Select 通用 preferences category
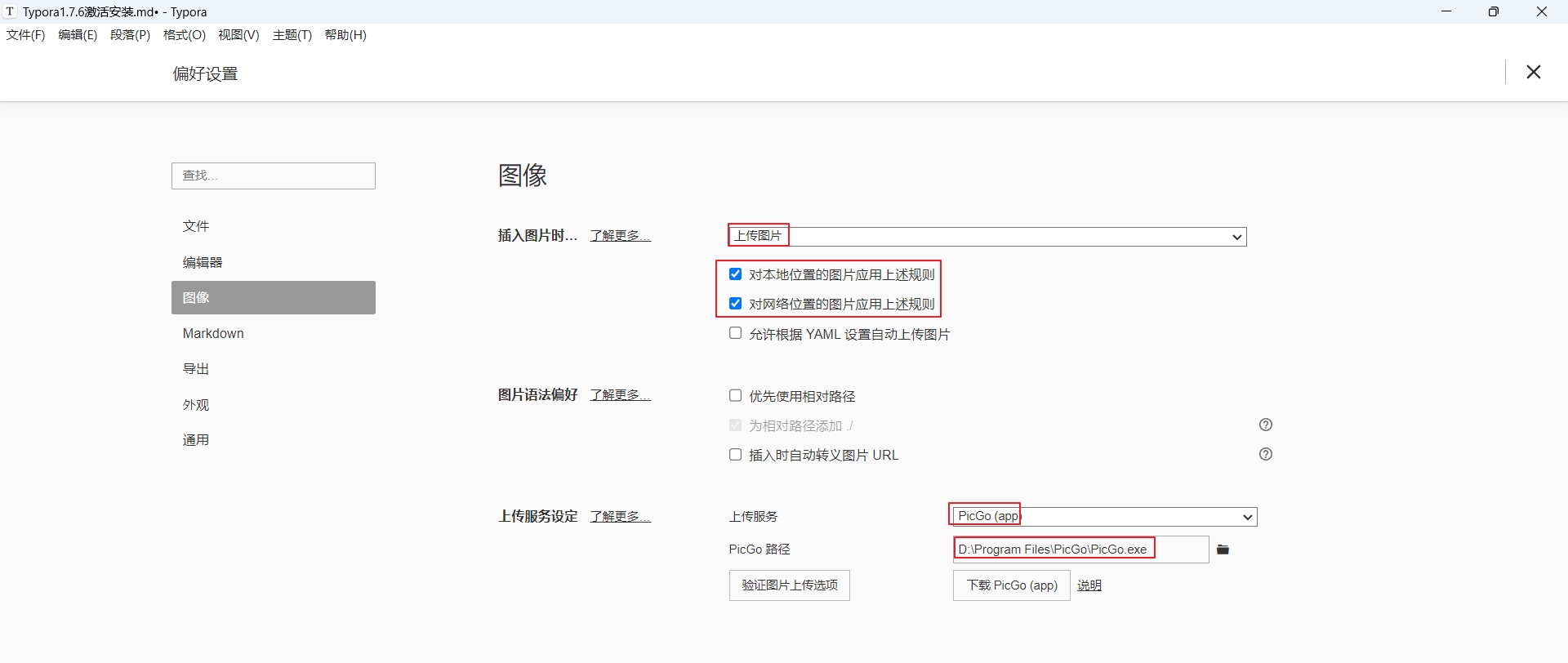 274,440
